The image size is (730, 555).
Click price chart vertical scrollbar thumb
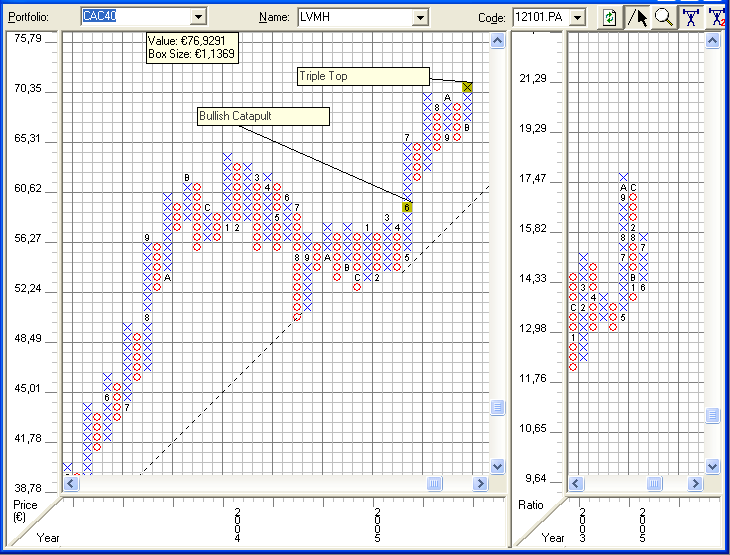(x=497, y=407)
